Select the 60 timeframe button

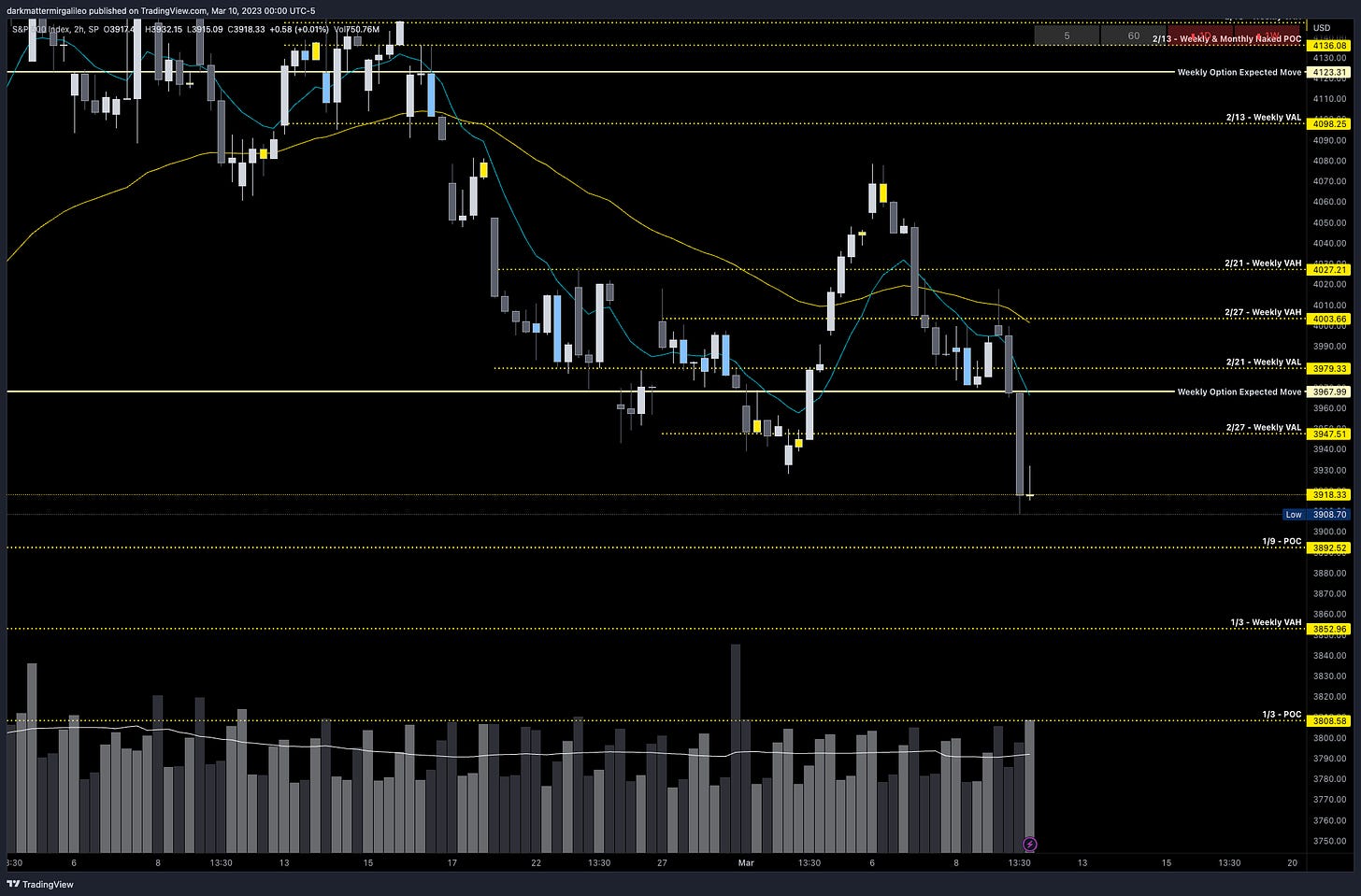[x=1133, y=36]
